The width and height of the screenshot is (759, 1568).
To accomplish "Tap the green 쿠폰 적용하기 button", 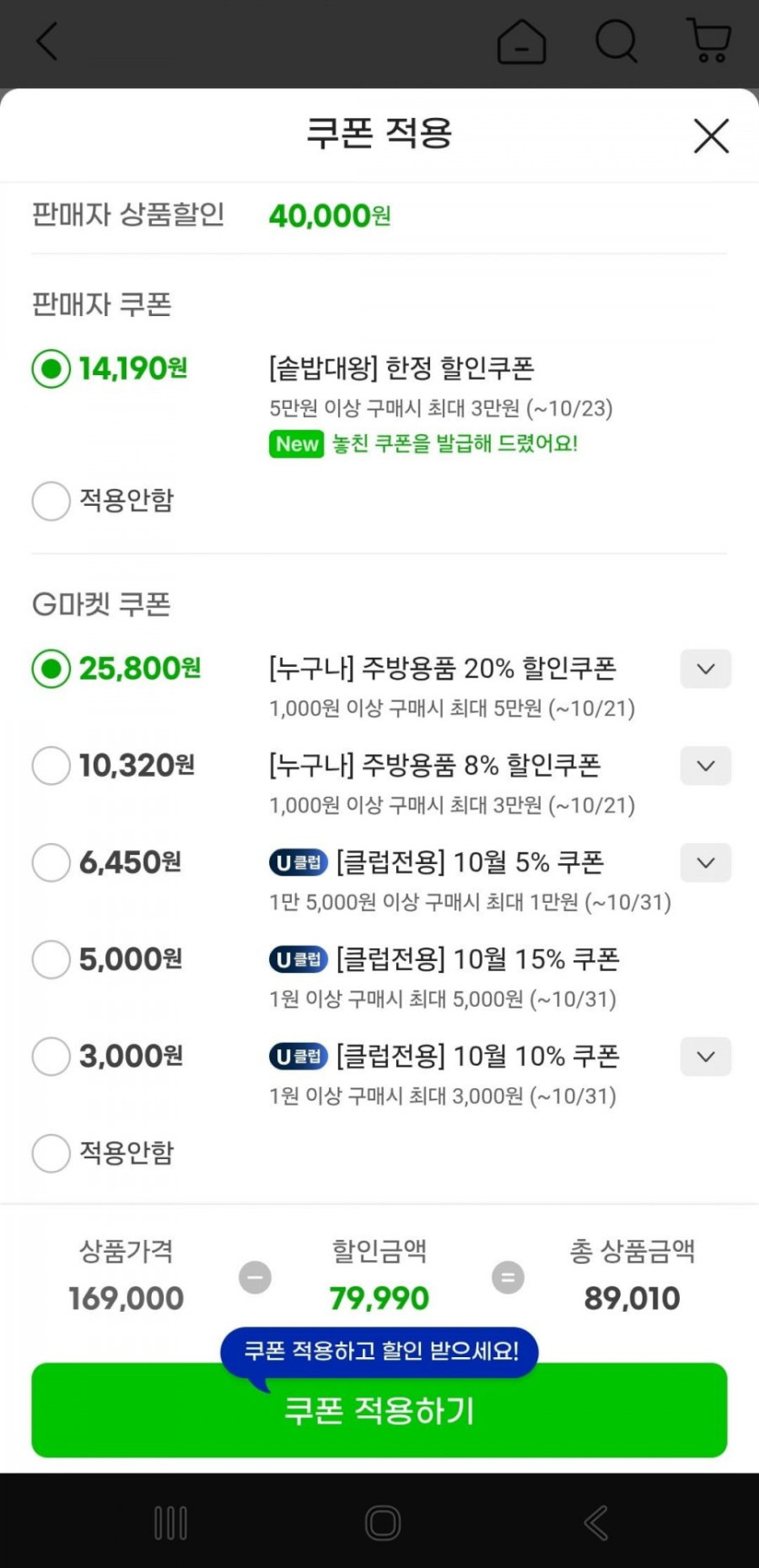I will (379, 1411).
